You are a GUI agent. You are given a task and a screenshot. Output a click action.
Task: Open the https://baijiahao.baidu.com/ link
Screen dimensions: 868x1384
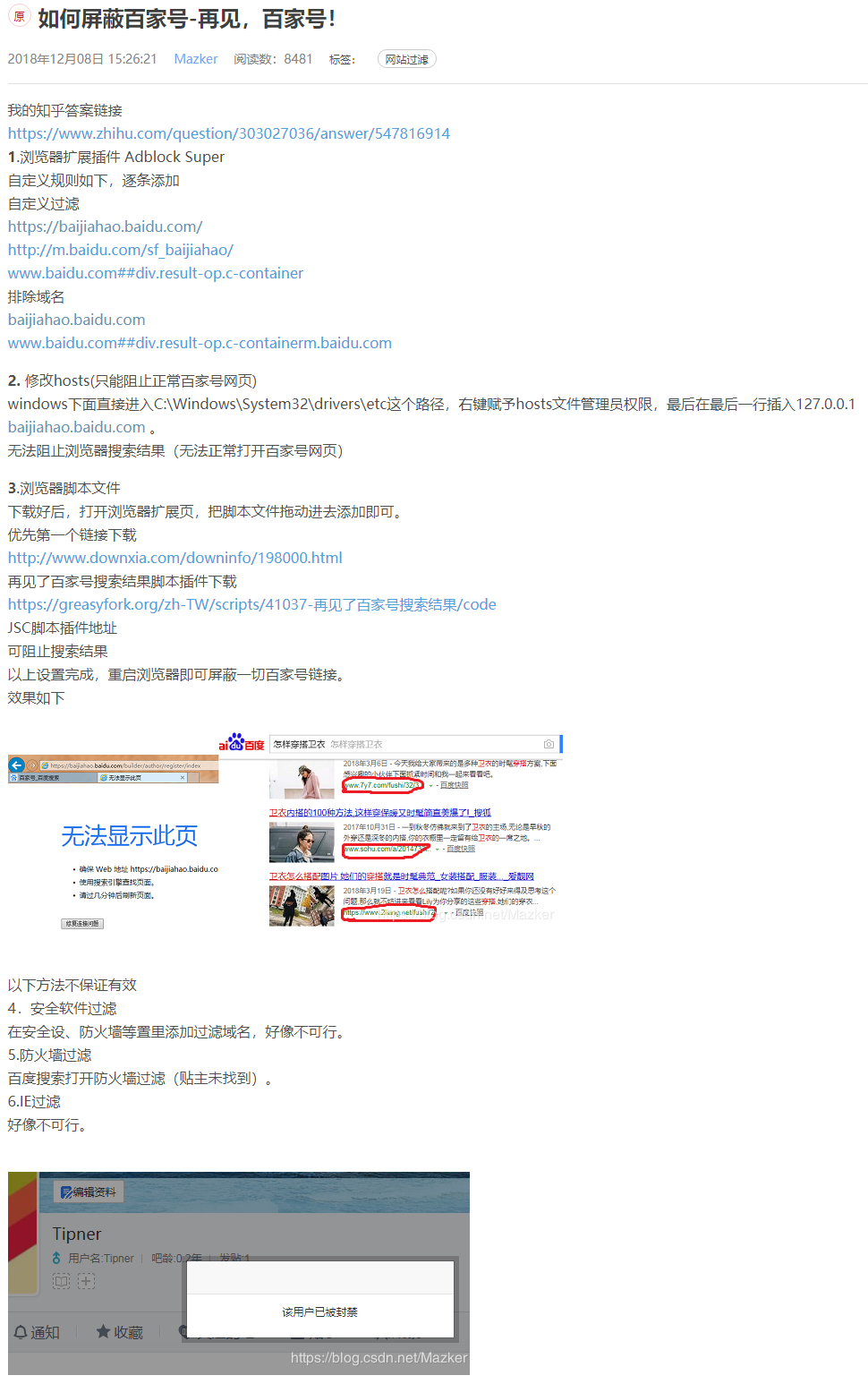tap(105, 226)
